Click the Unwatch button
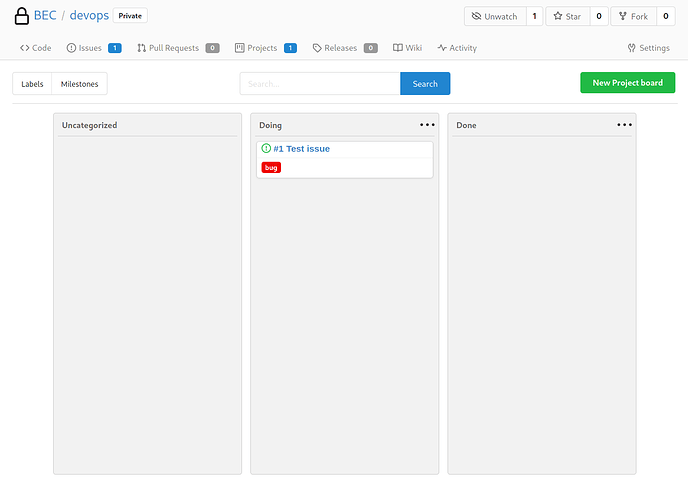 tap(495, 16)
